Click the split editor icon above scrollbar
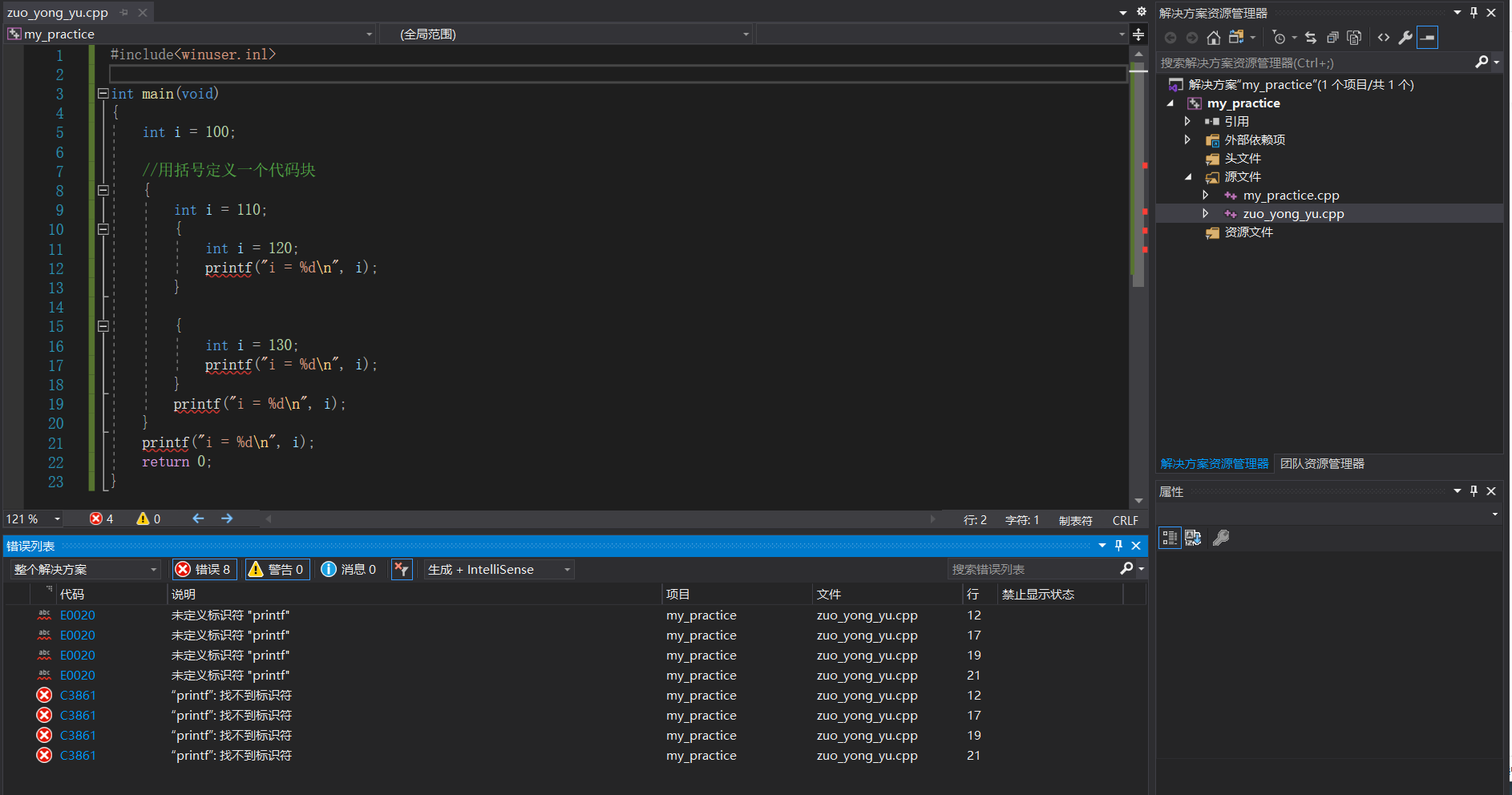The height and width of the screenshot is (795, 1512). [x=1138, y=34]
